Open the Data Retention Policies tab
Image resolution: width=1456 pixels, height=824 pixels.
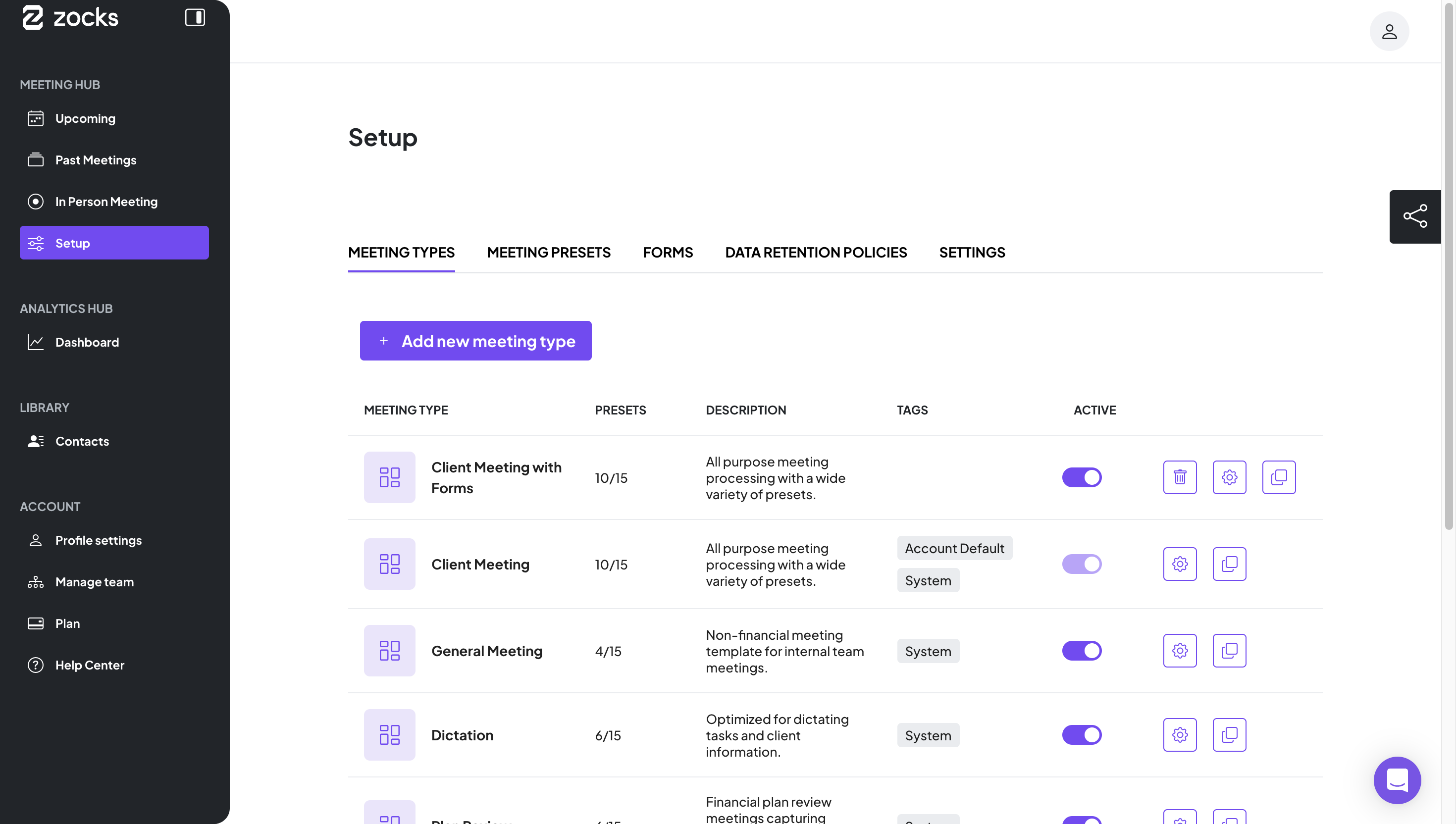816,253
